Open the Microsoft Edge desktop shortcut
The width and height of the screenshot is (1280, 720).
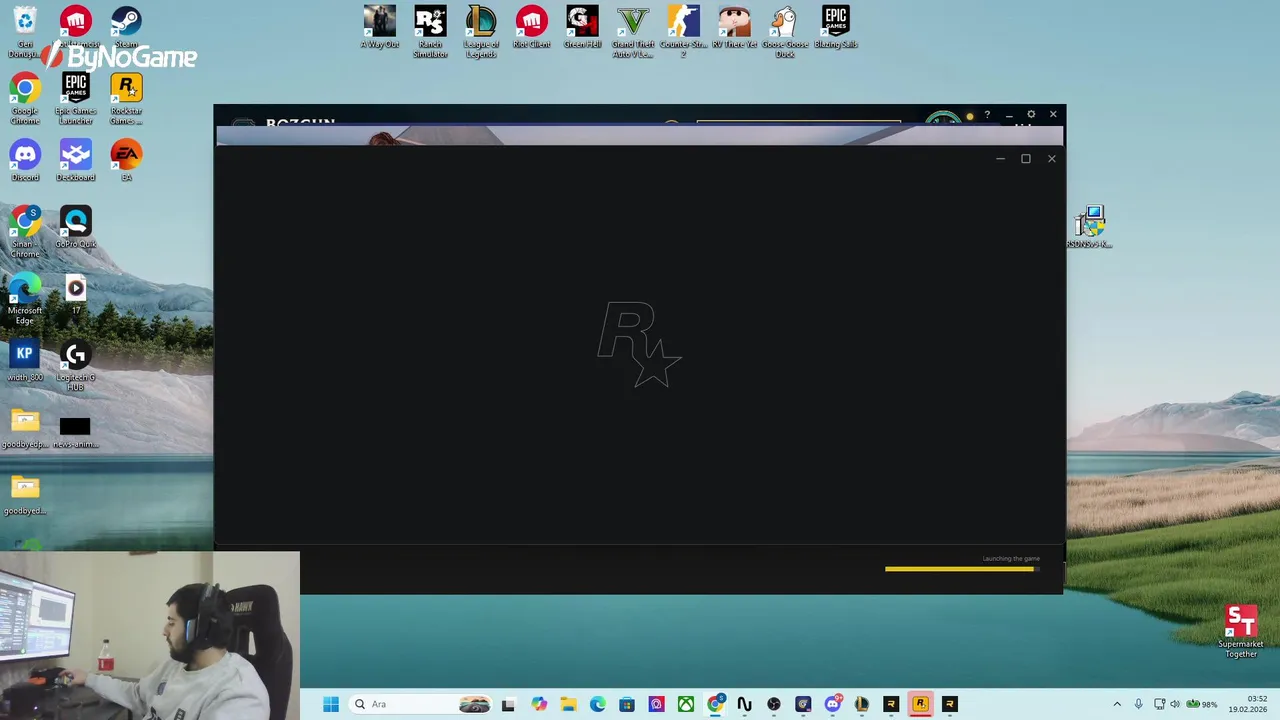(x=25, y=299)
